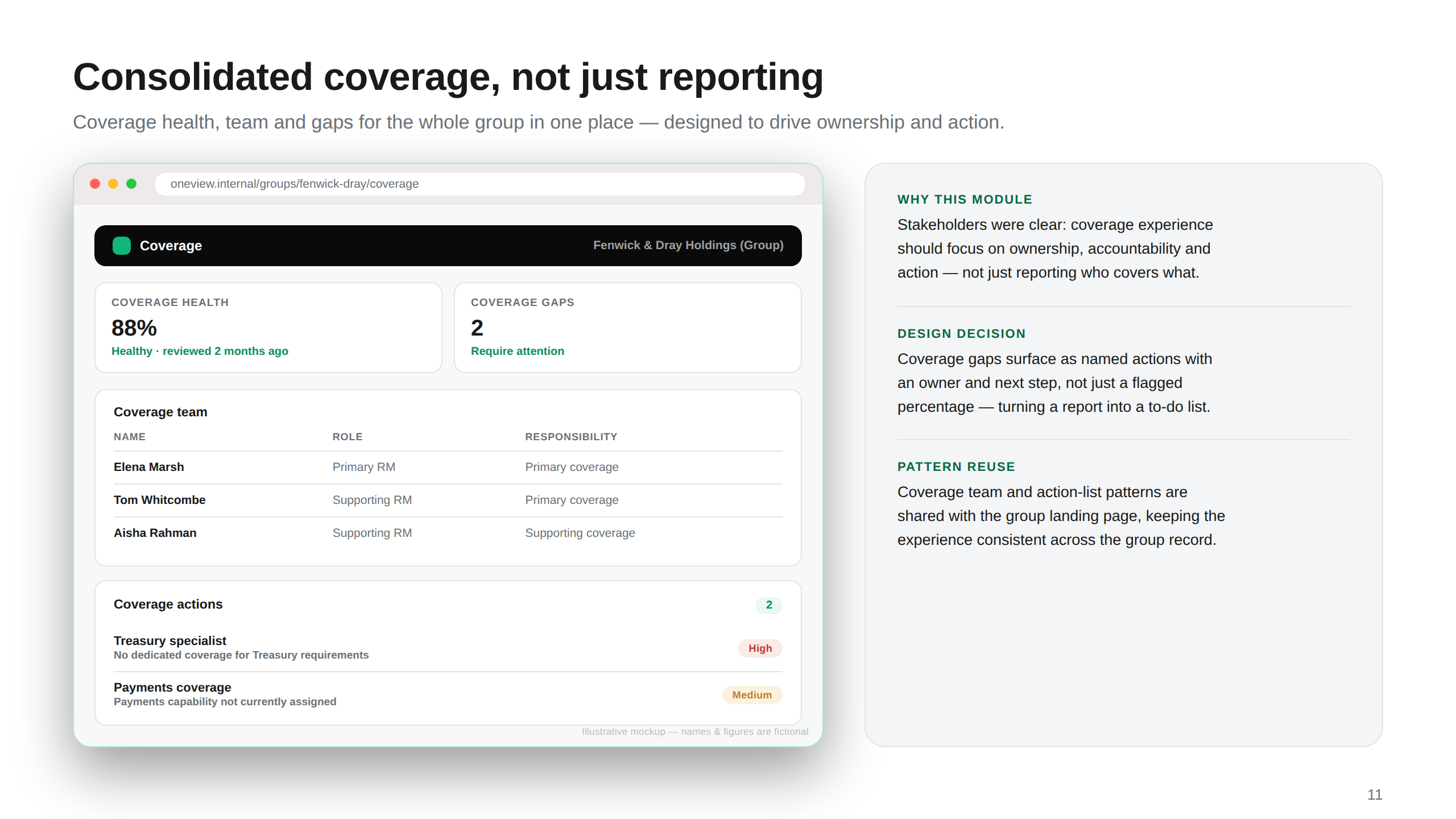The height and width of the screenshot is (819, 1456).
Task: Select the Coverage header title
Action: 171,246
